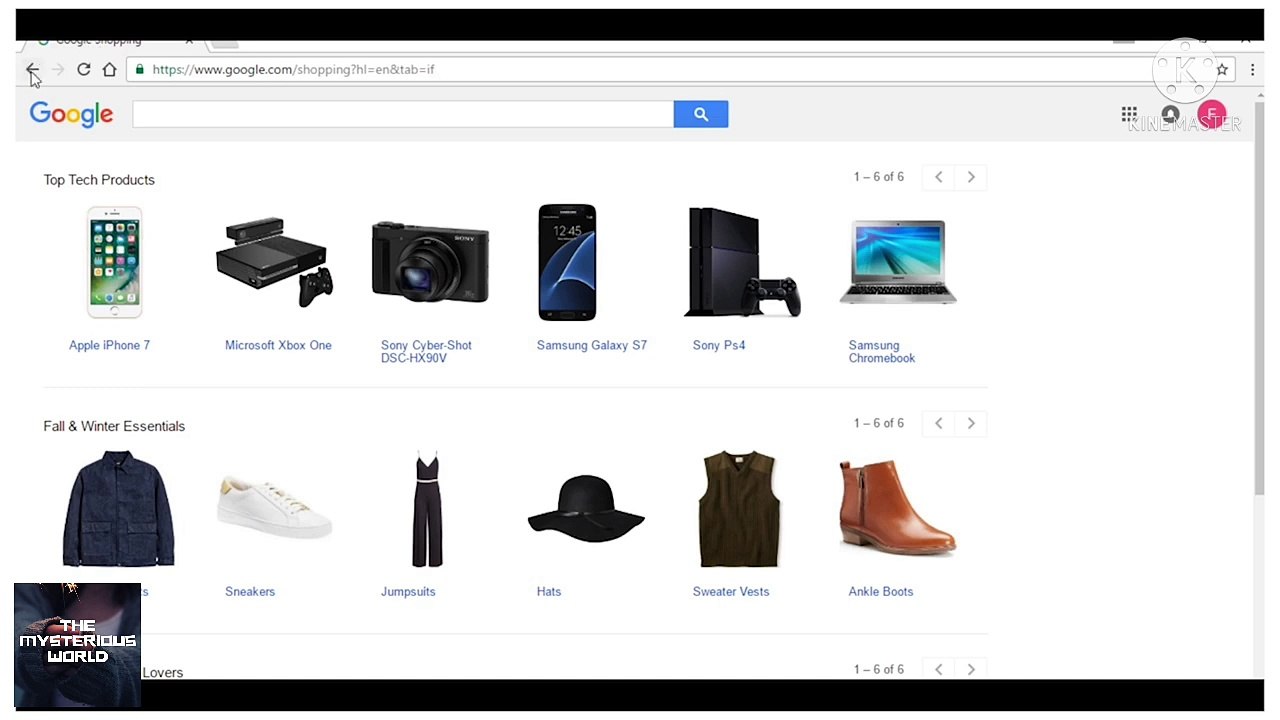Open Samsung Galaxy S7 link
1280x720 pixels.
coord(592,345)
